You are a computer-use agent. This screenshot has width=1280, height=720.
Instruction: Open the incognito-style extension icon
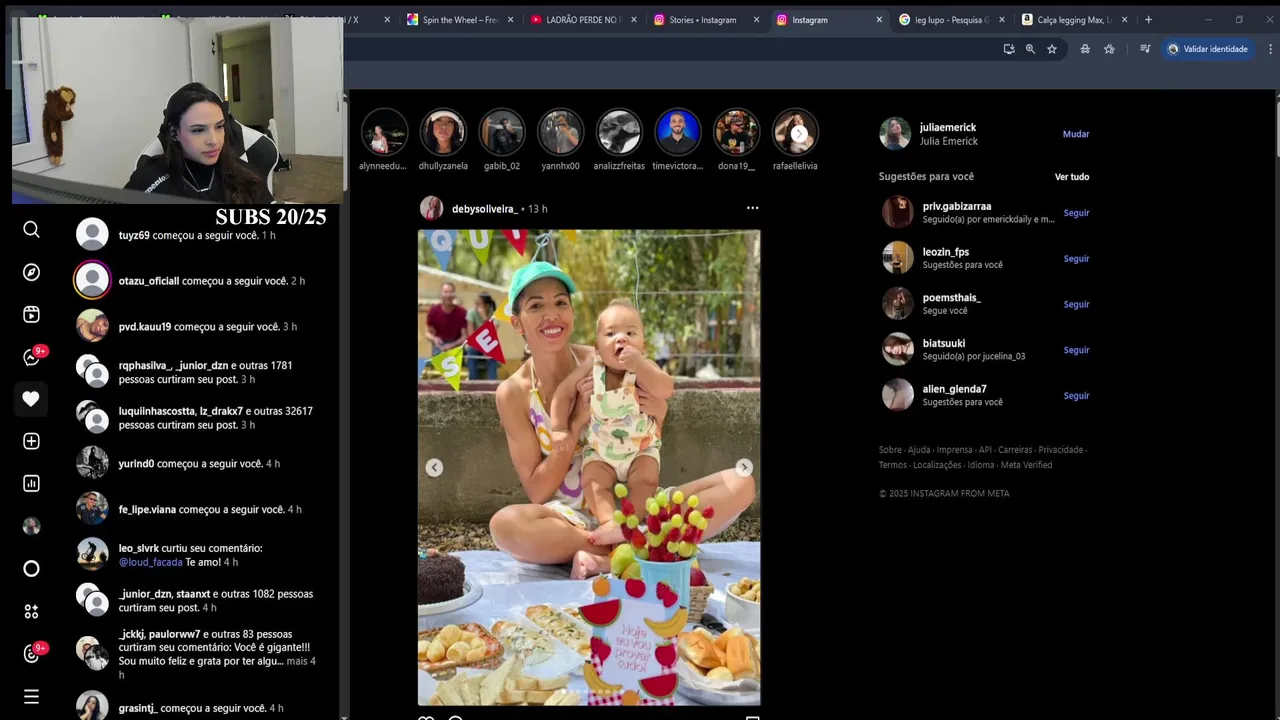1085,49
